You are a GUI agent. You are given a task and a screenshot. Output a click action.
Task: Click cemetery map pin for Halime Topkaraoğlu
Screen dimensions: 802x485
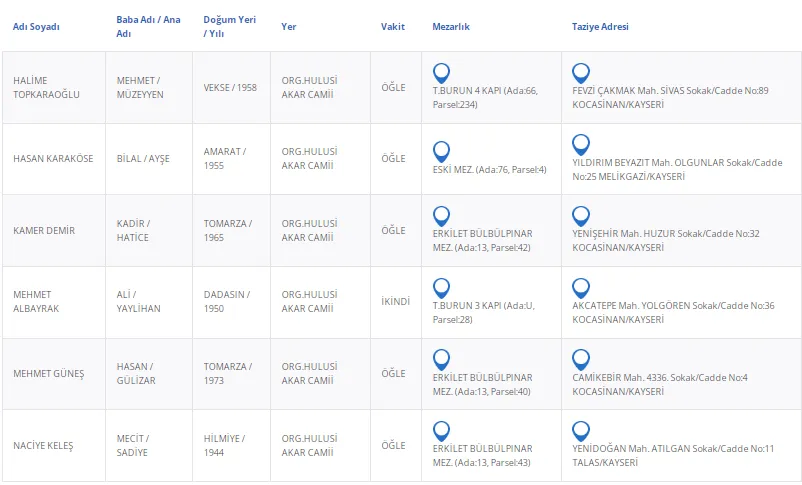tap(441, 73)
